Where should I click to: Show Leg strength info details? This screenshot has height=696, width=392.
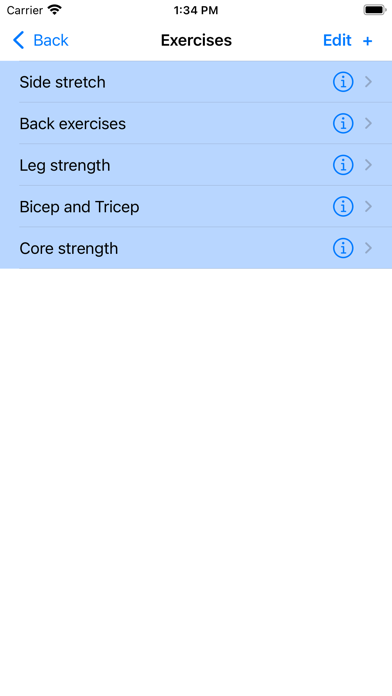pyautogui.click(x=343, y=165)
